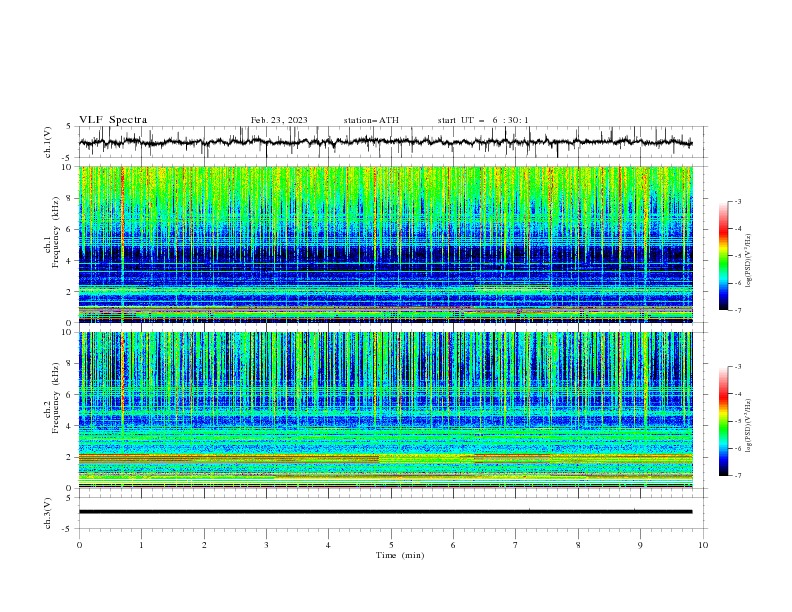Click the ch.3 flat black trace
The width and height of the screenshot is (792, 612).
(386, 512)
